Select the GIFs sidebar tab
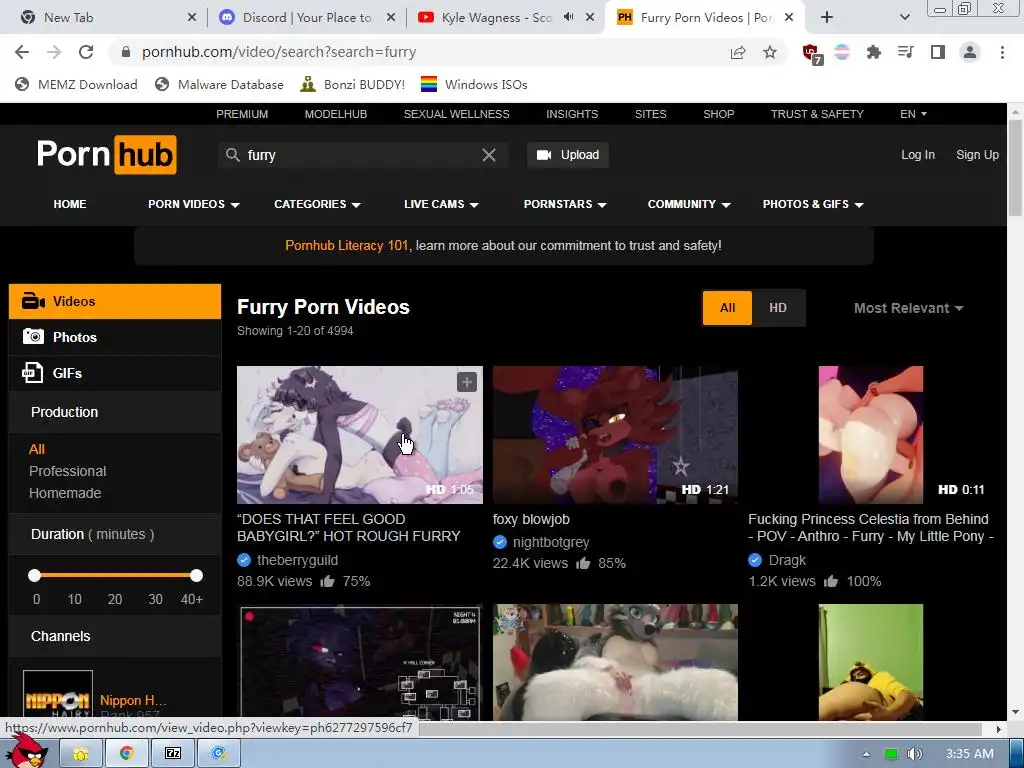 [115, 373]
